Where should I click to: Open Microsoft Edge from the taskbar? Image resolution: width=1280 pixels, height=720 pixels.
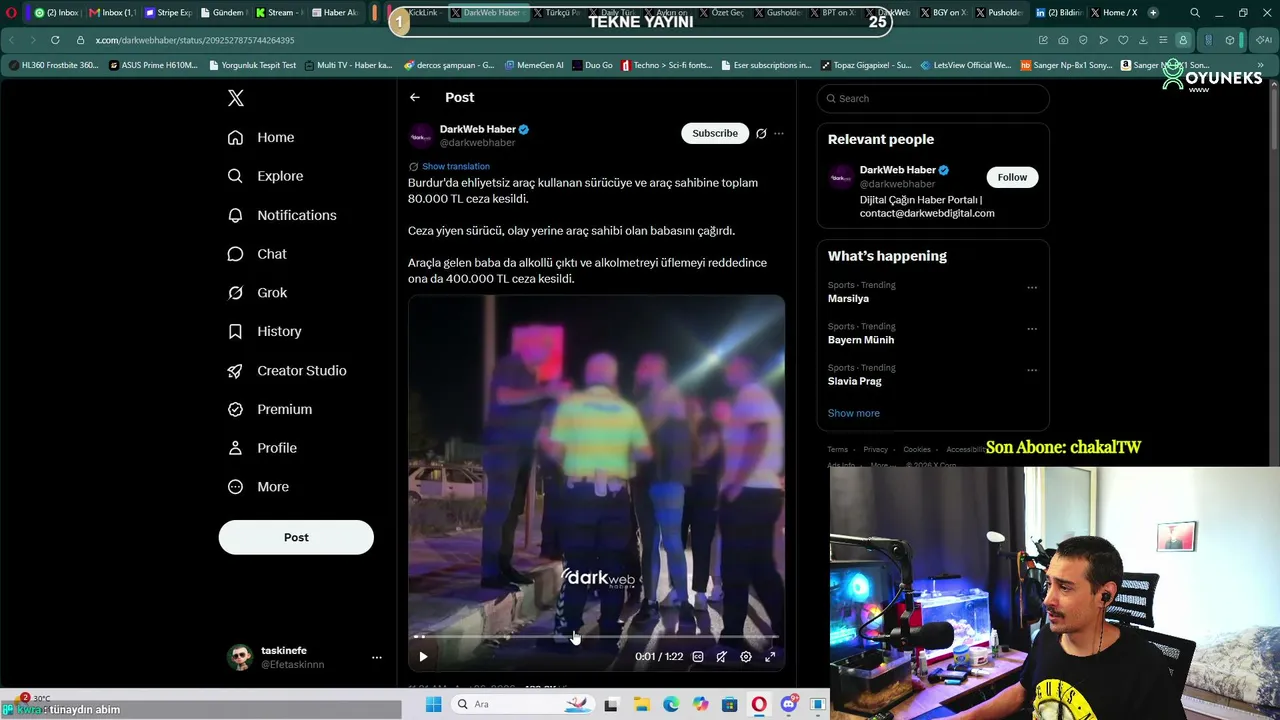(x=671, y=704)
